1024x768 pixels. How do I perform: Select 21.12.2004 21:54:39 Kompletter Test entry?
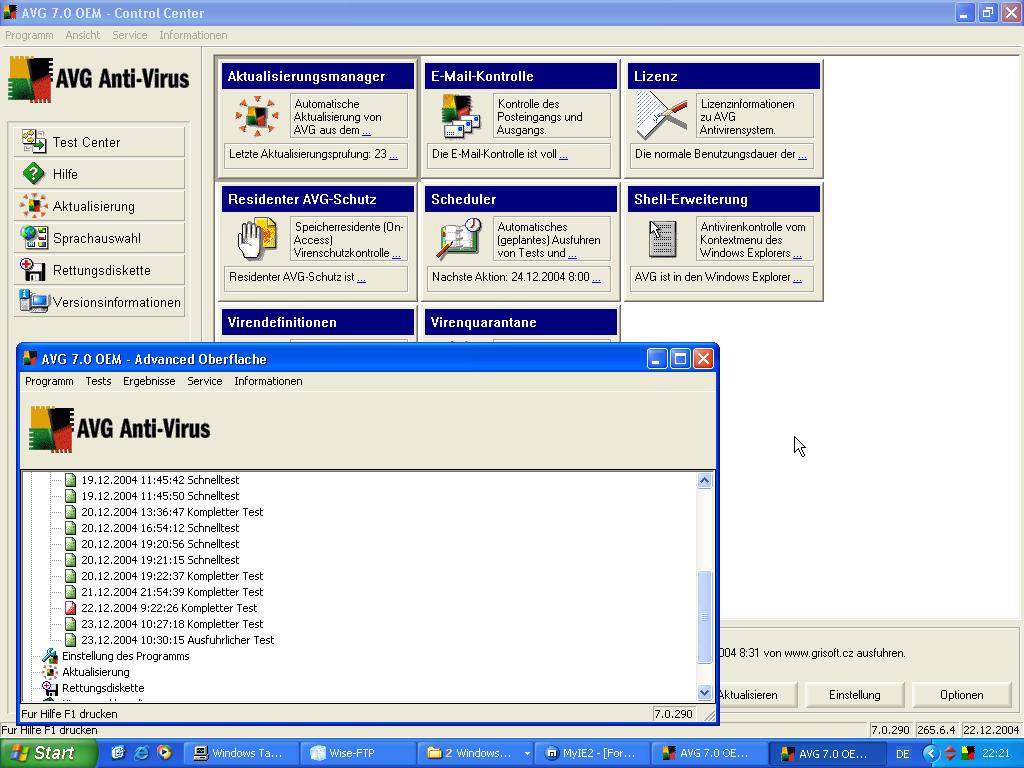[x=172, y=592]
